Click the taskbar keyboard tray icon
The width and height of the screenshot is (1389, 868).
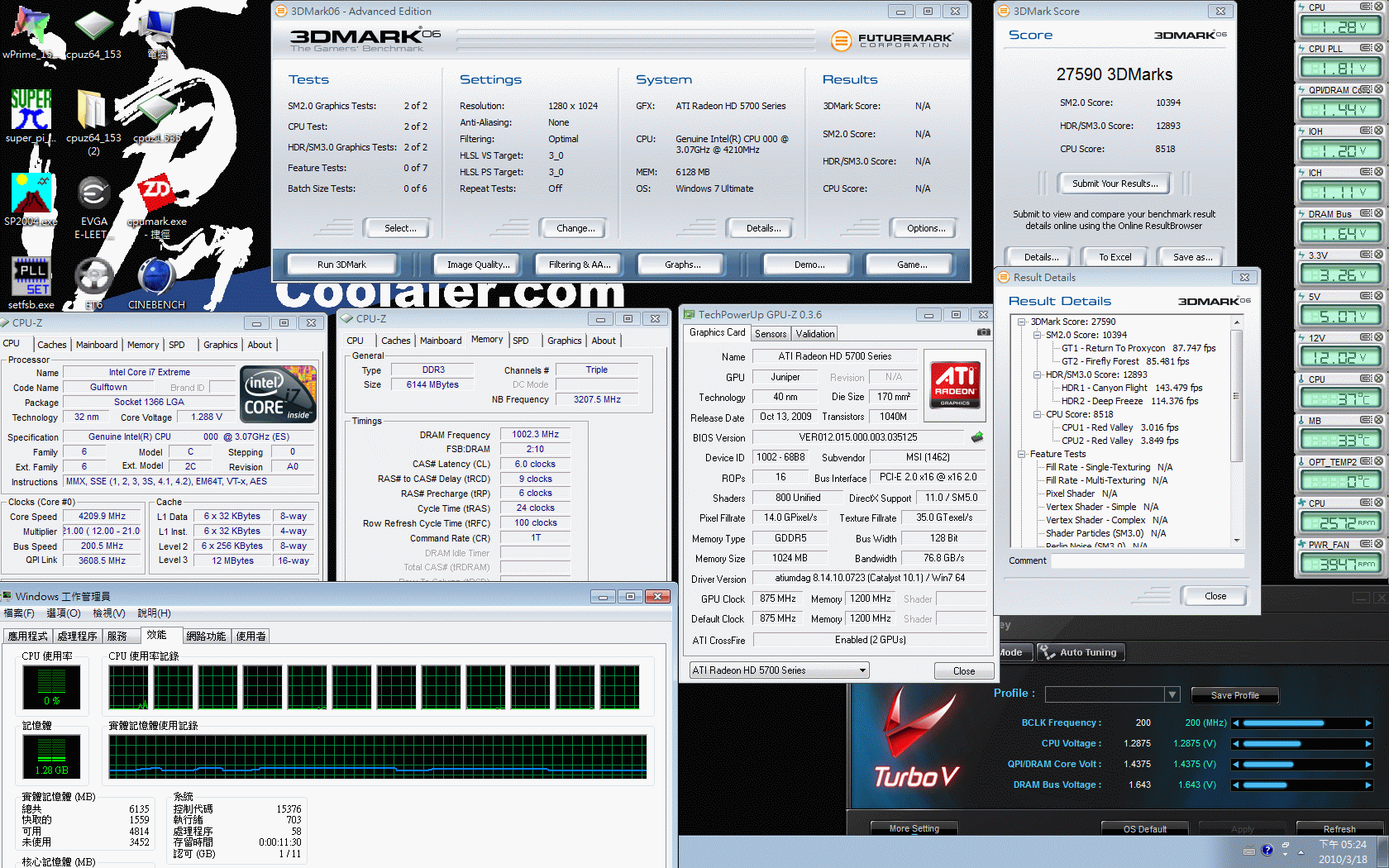click(x=1249, y=851)
